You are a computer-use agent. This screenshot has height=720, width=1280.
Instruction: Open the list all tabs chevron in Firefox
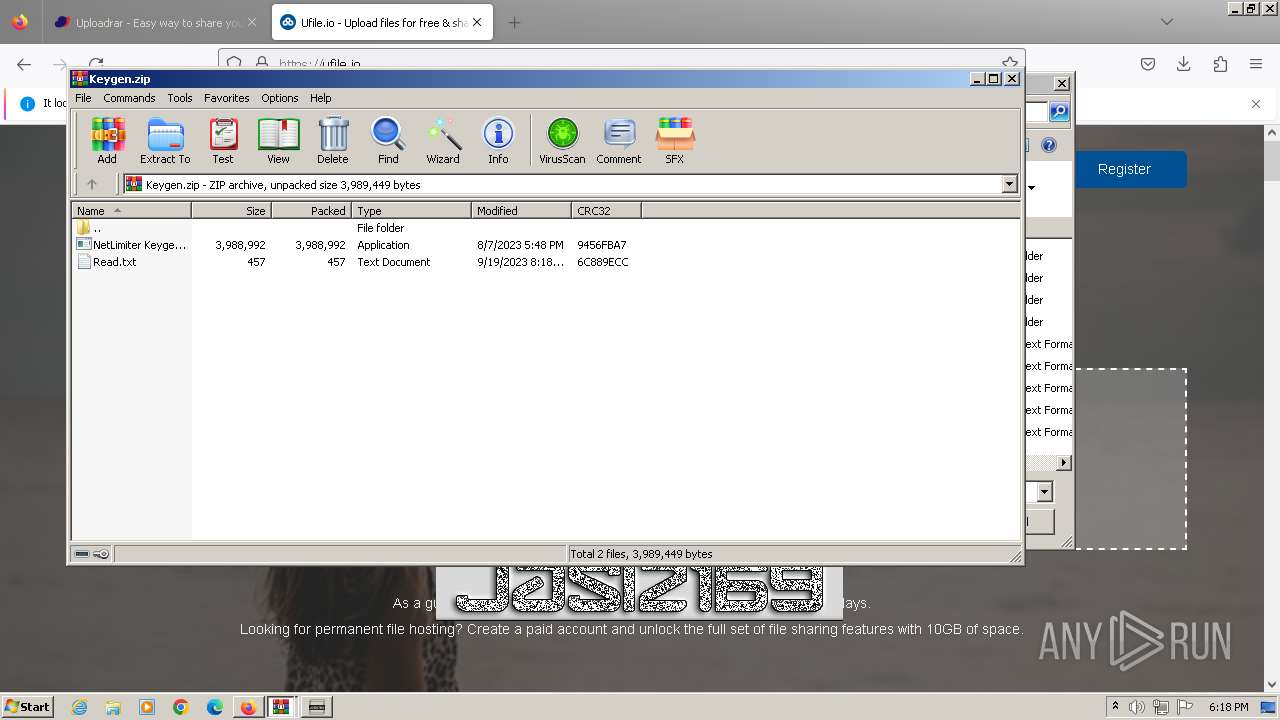pyautogui.click(x=1167, y=22)
